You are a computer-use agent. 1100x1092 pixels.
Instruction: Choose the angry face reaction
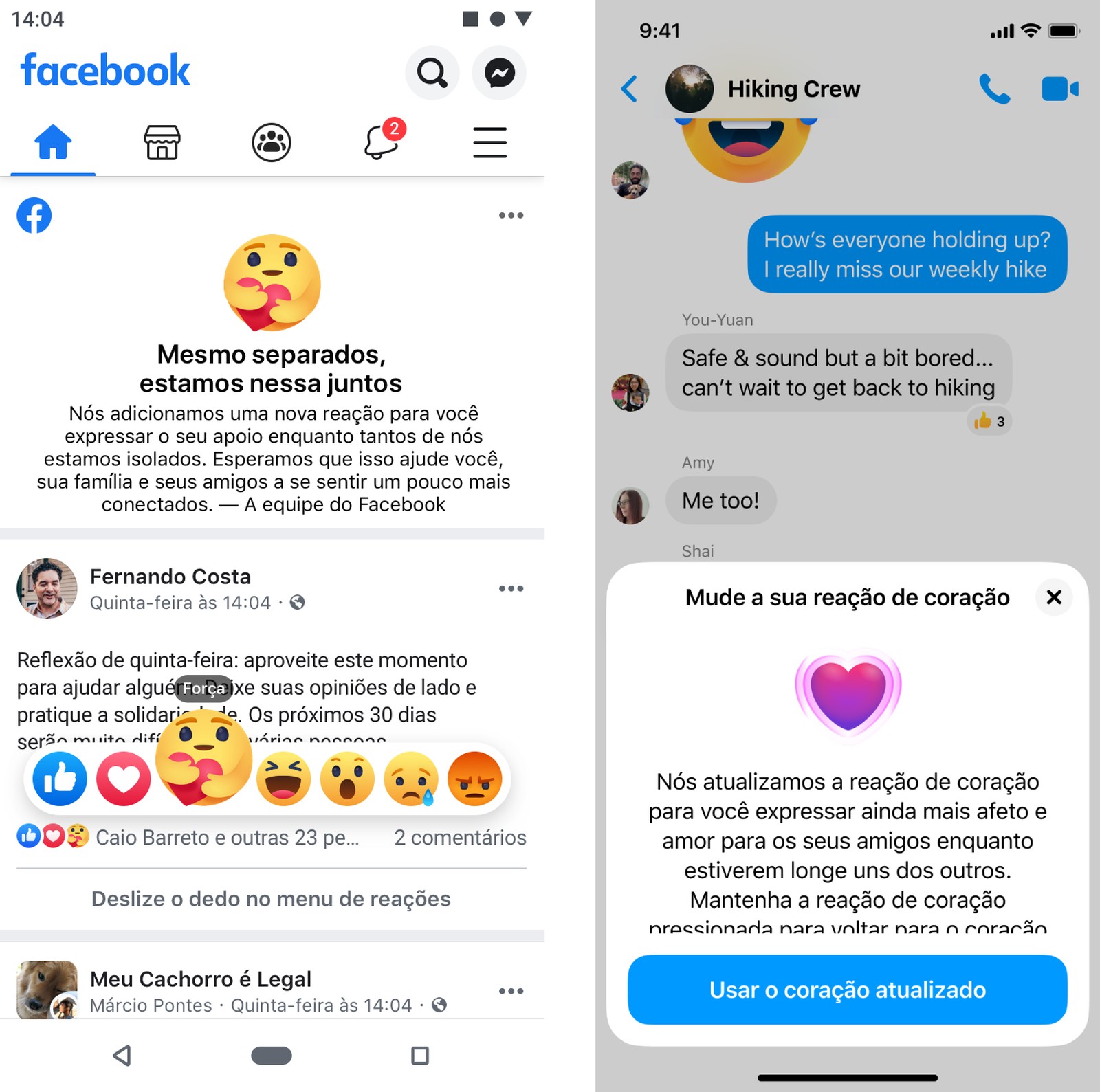click(475, 779)
